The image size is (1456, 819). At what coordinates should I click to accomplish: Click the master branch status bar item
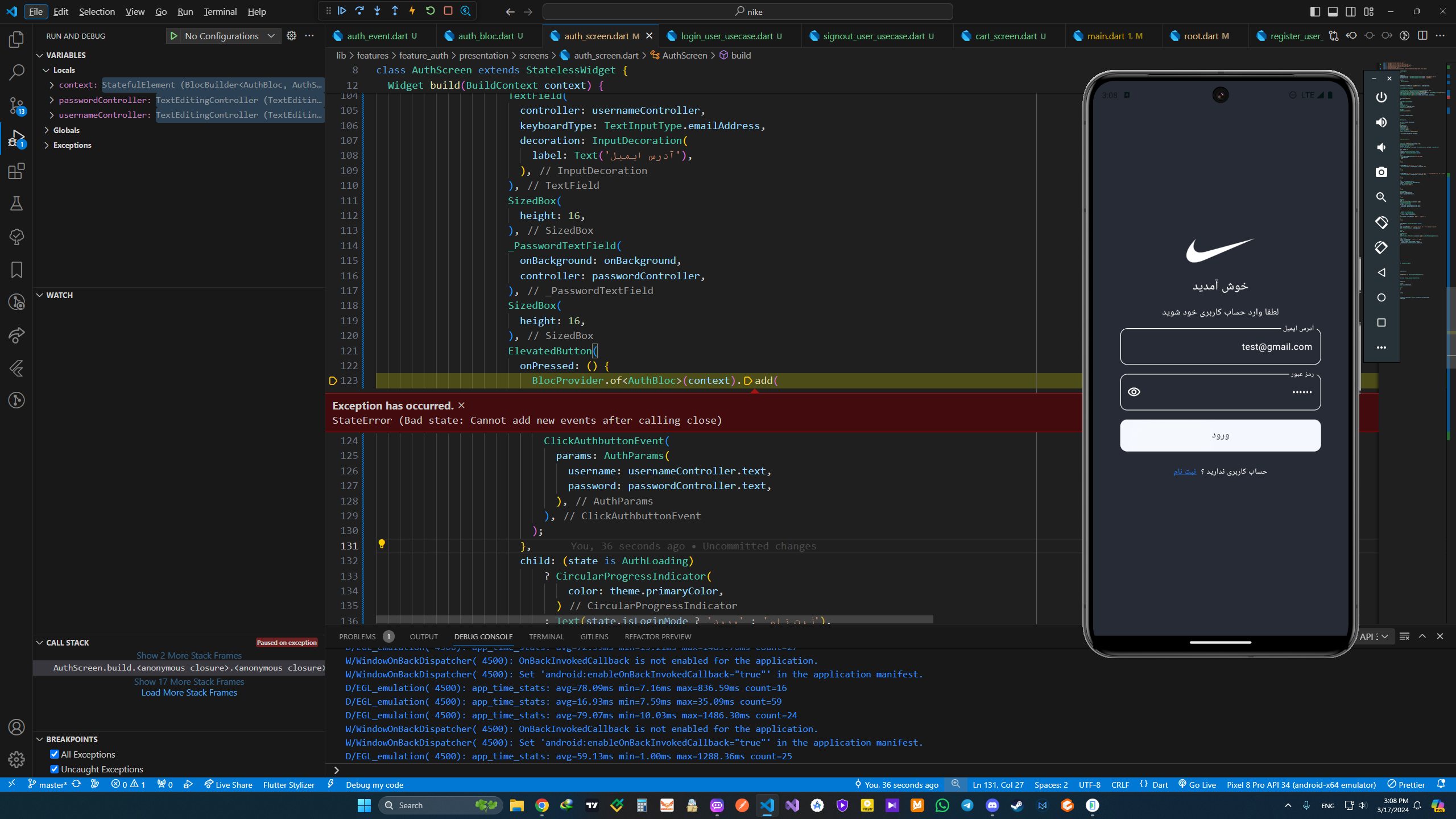[x=48, y=784]
